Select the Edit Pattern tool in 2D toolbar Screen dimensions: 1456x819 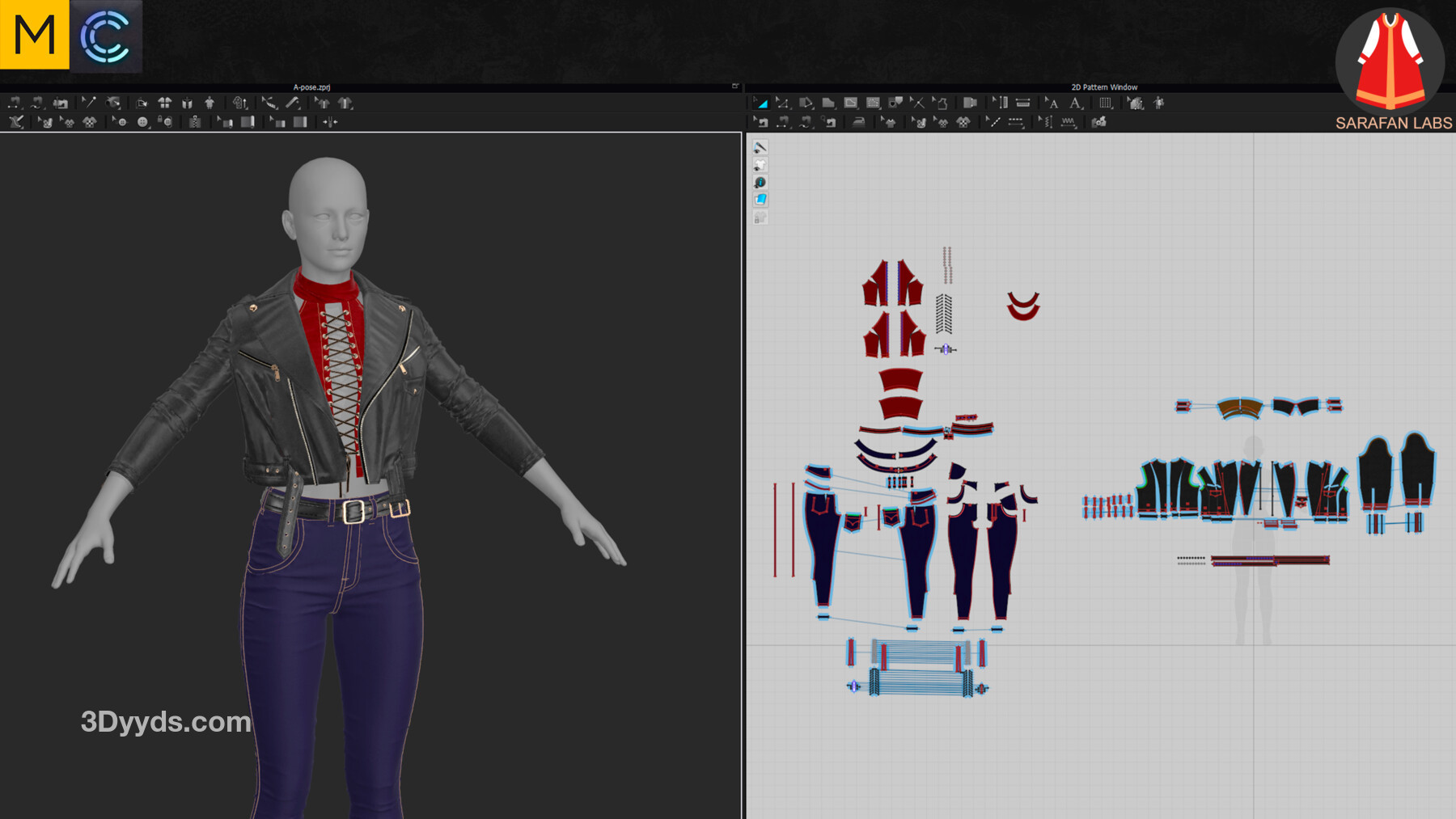click(783, 103)
